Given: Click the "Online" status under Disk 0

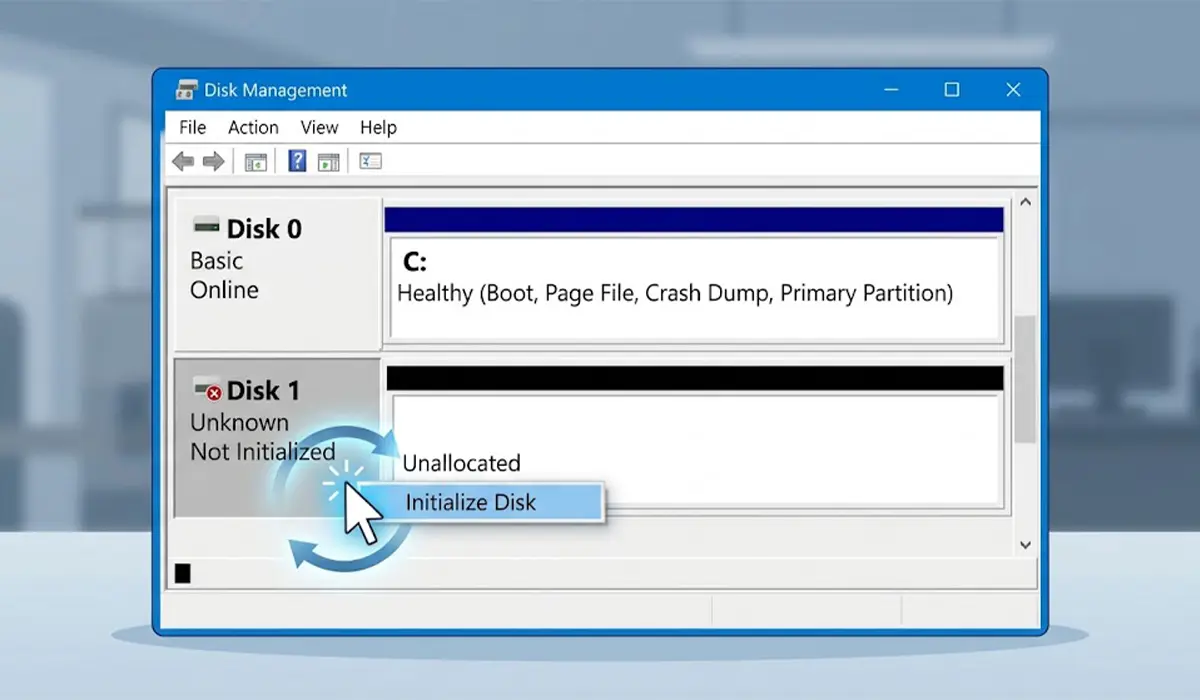Looking at the screenshot, I should point(224,290).
